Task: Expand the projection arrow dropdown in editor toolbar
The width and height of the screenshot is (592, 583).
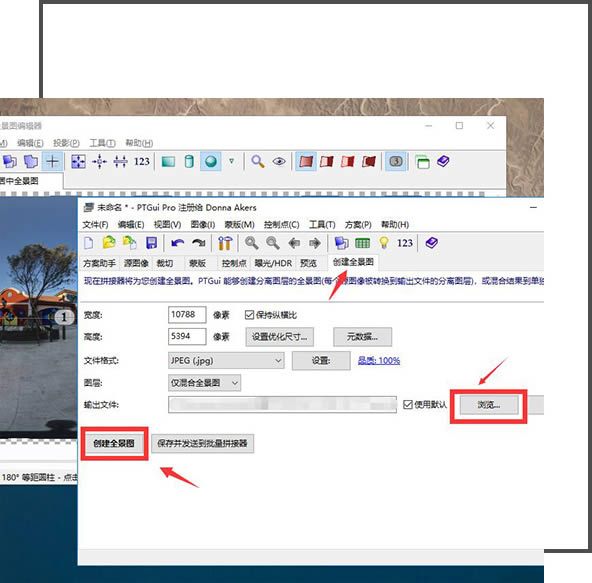Action: (231, 161)
